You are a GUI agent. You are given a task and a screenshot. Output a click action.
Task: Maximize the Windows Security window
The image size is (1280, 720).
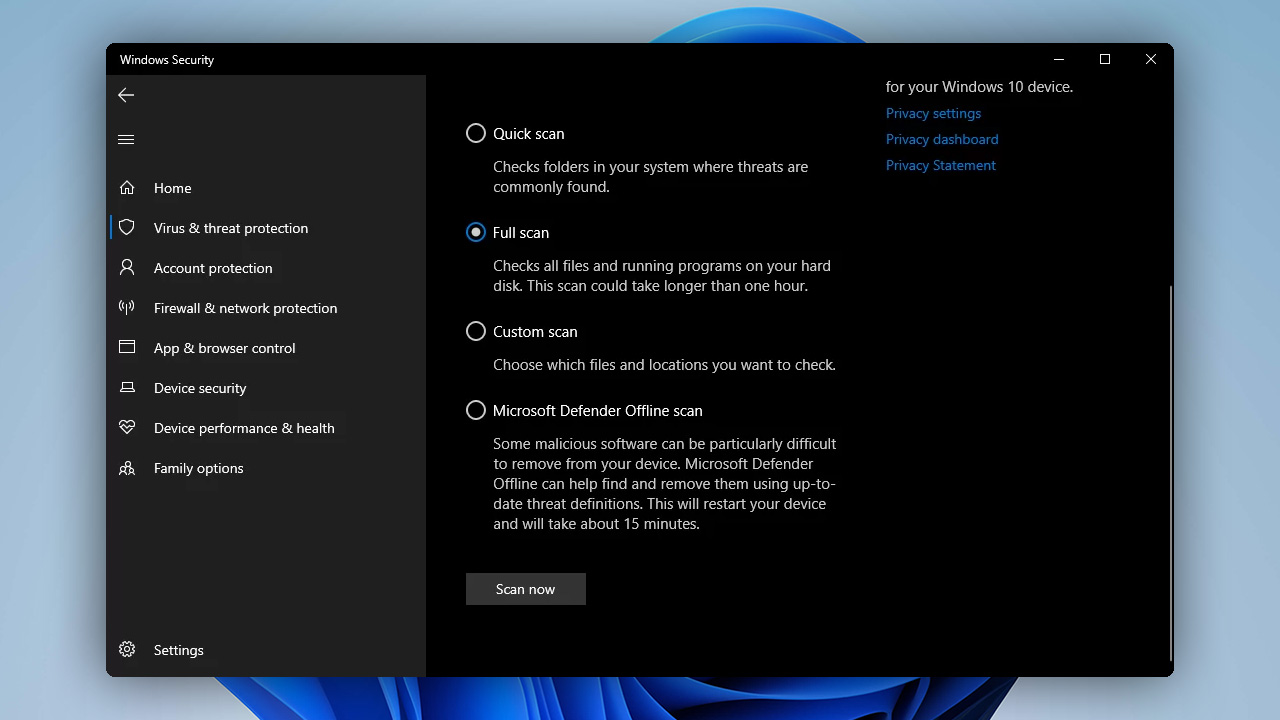[x=1105, y=59]
